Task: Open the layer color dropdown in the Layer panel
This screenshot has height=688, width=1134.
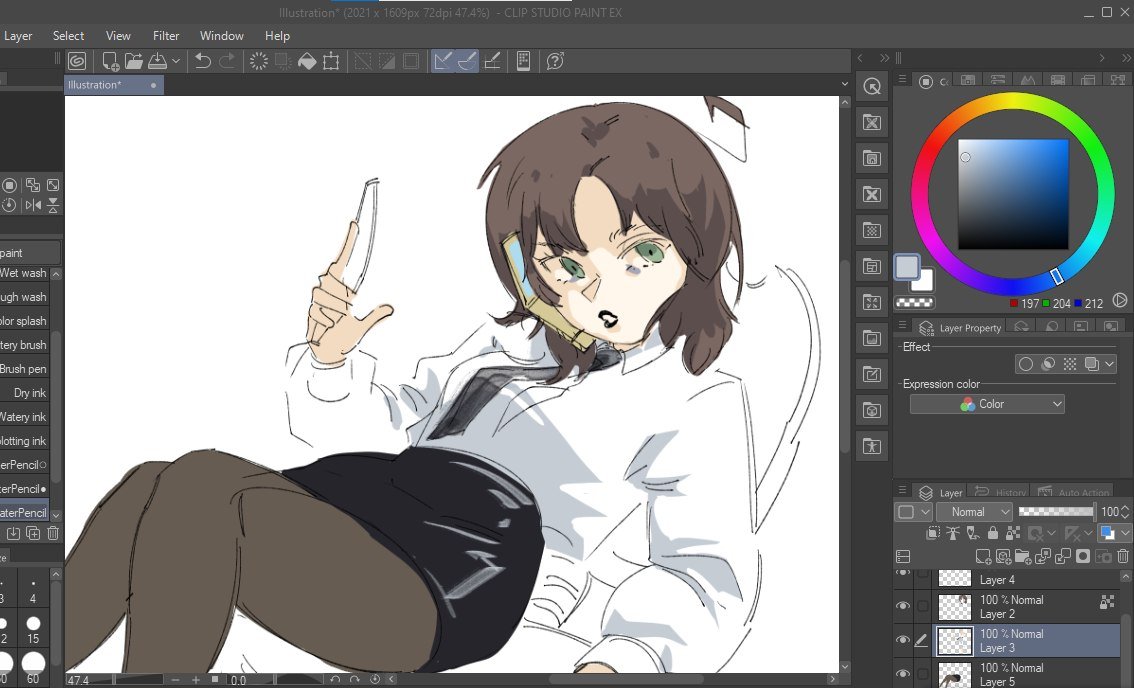Action: [x=1112, y=533]
